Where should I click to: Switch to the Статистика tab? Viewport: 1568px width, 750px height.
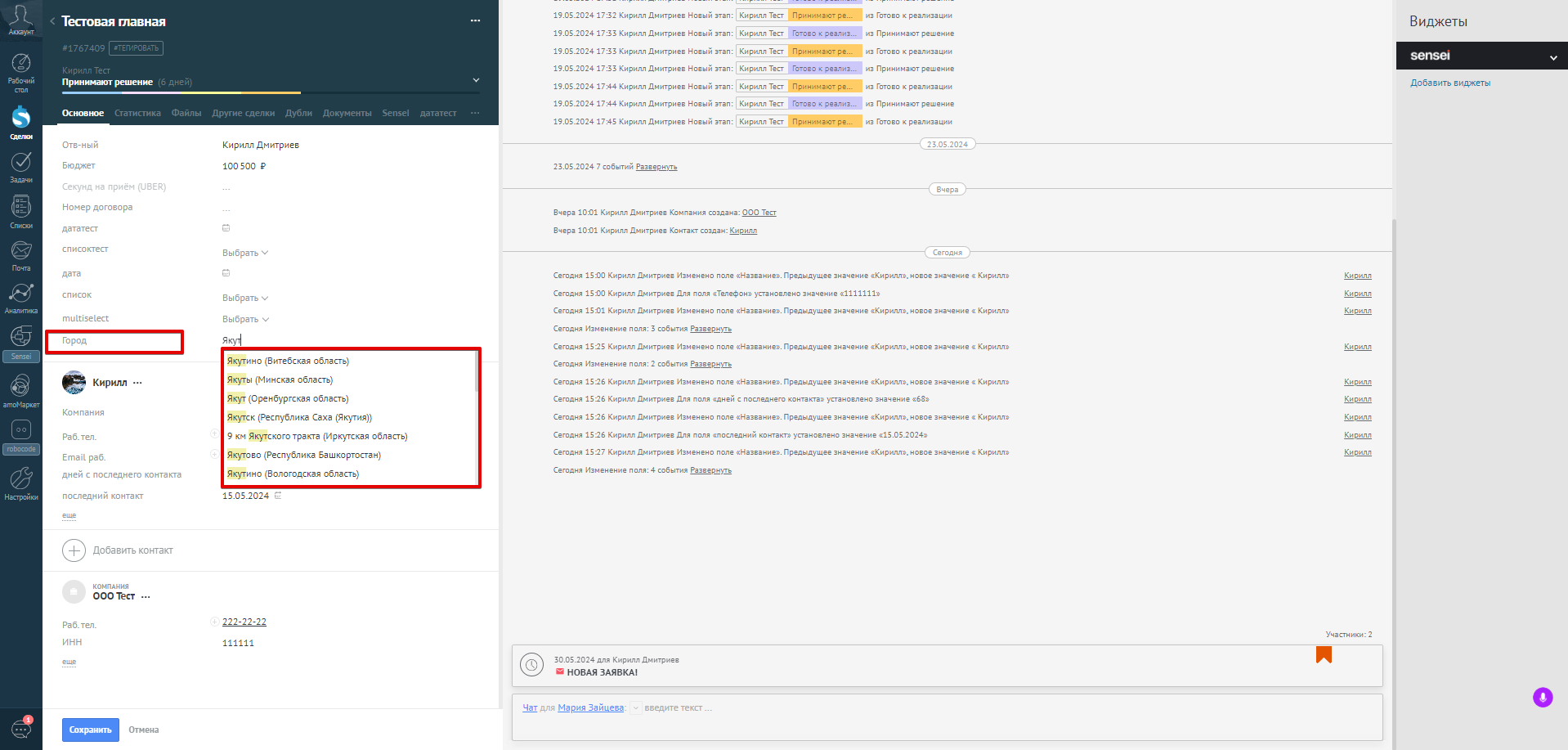coord(137,113)
